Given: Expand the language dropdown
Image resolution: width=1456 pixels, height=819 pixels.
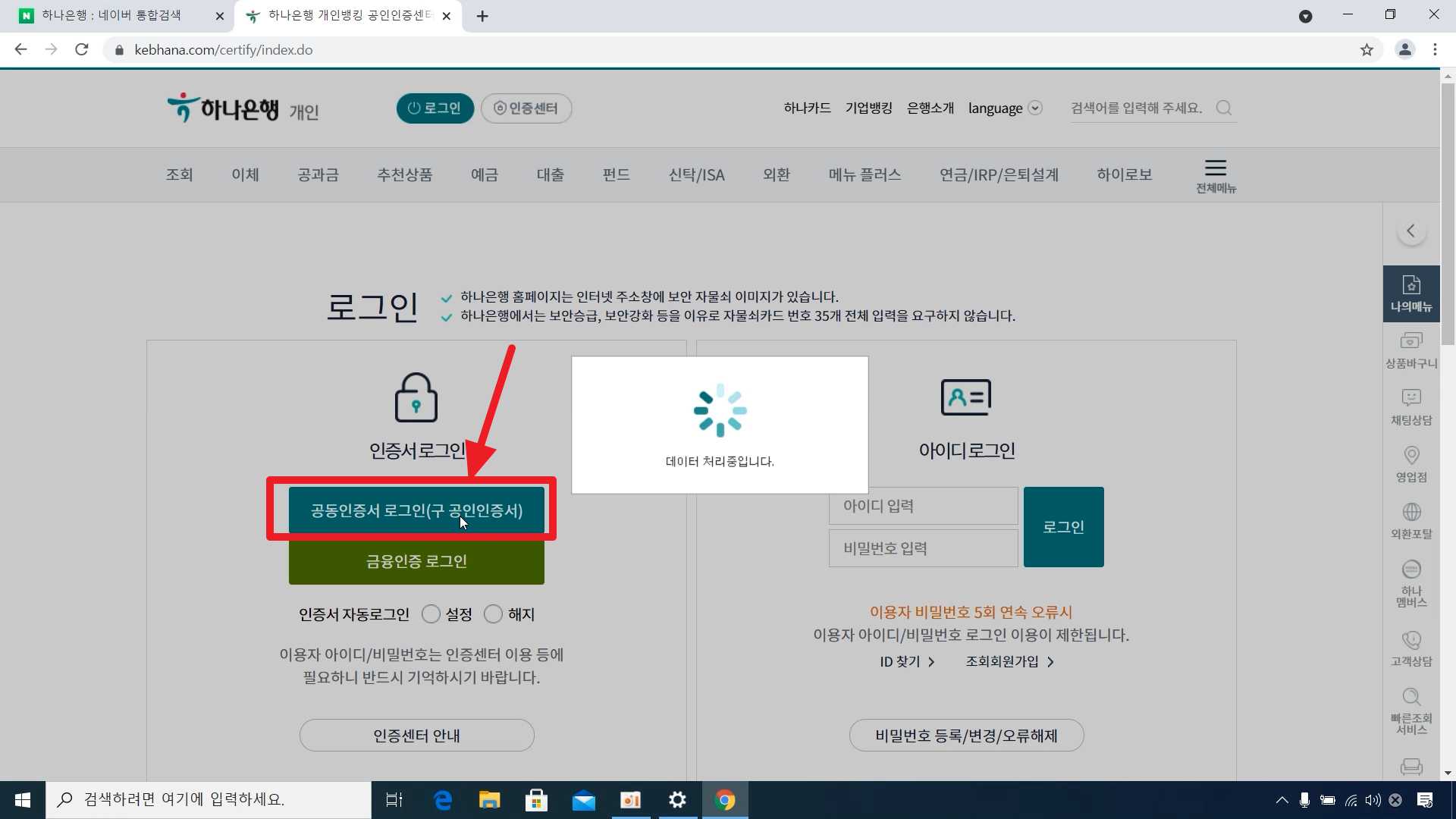Looking at the screenshot, I should [1005, 108].
